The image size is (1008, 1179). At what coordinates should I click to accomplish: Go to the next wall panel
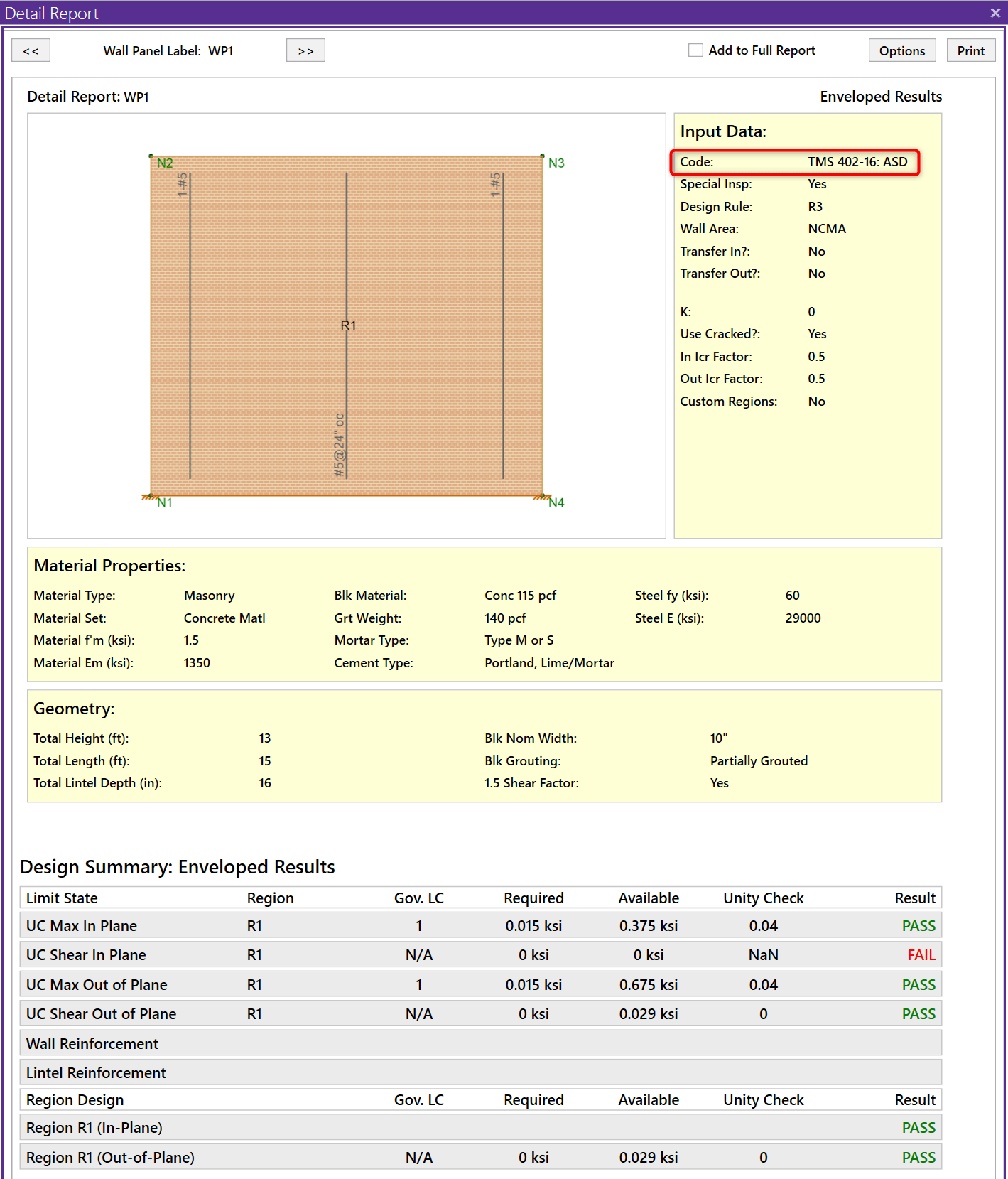pyautogui.click(x=305, y=50)
